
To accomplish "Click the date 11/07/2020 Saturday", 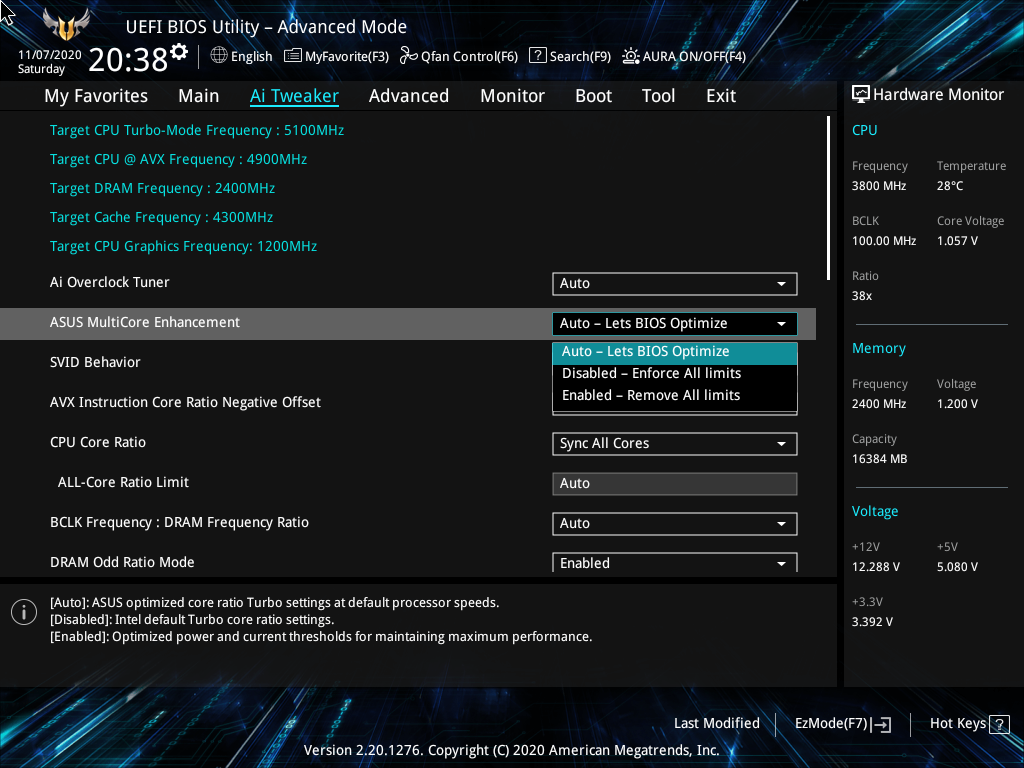I will [50, 61].
